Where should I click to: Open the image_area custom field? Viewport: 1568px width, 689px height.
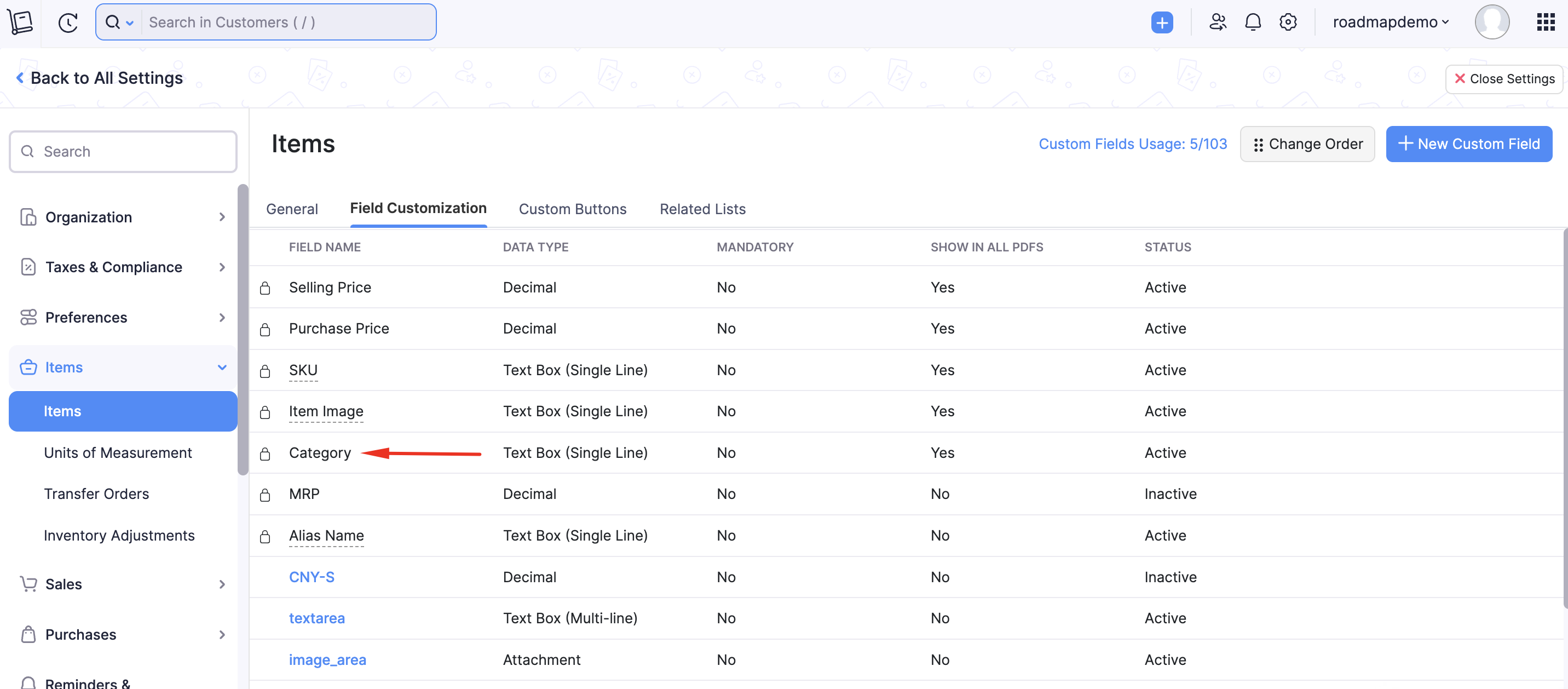coord(327,660)
